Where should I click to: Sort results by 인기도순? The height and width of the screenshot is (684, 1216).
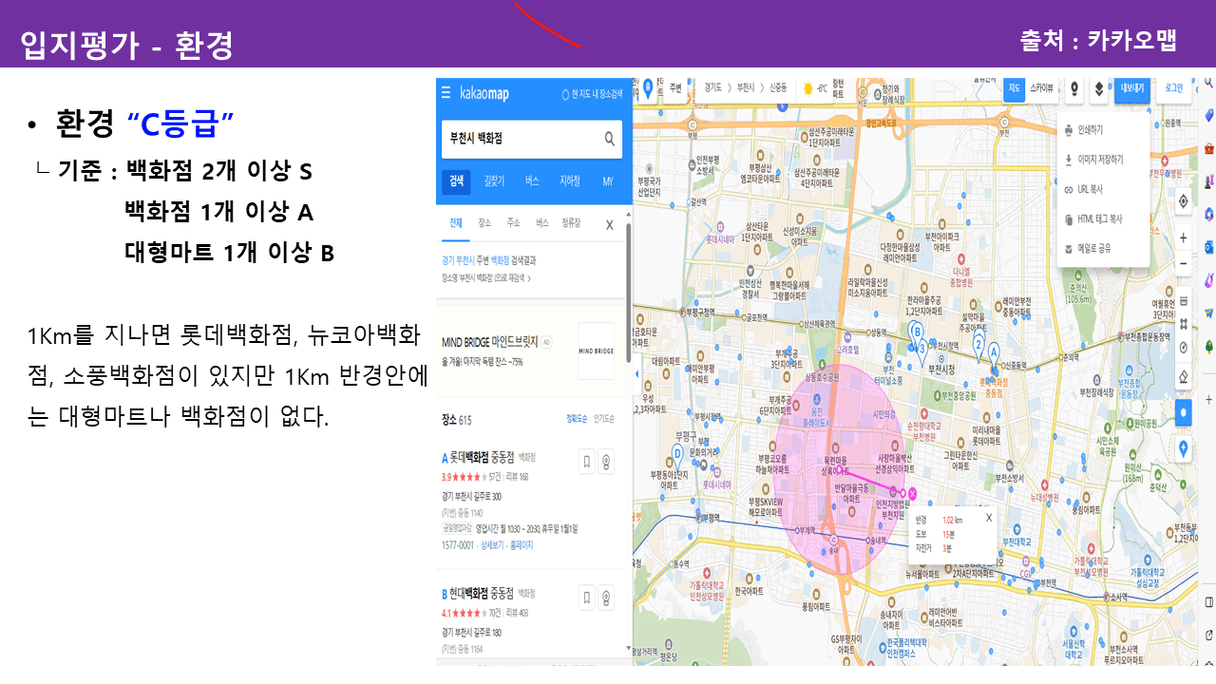(604, 419)
